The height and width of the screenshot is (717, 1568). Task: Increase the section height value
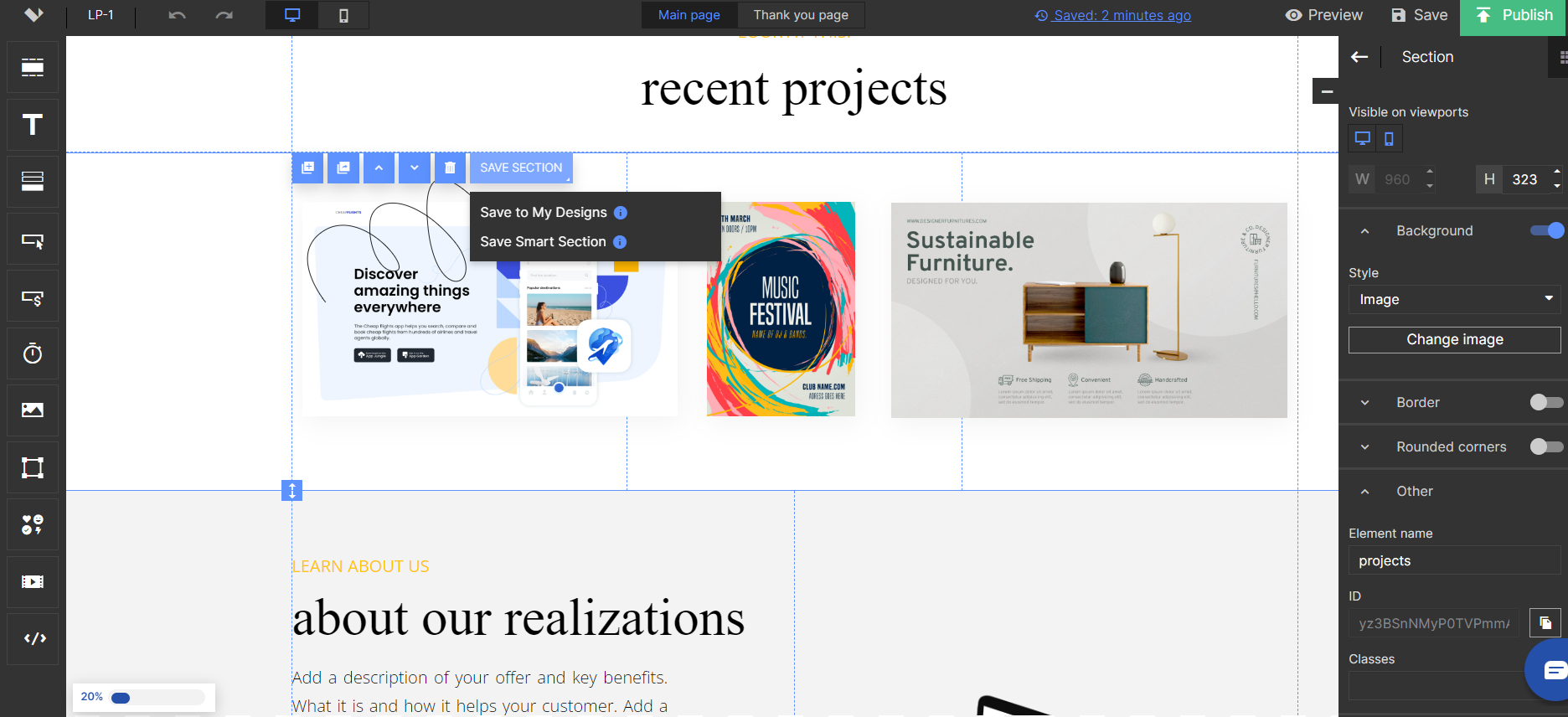(x=1556, y=173)
